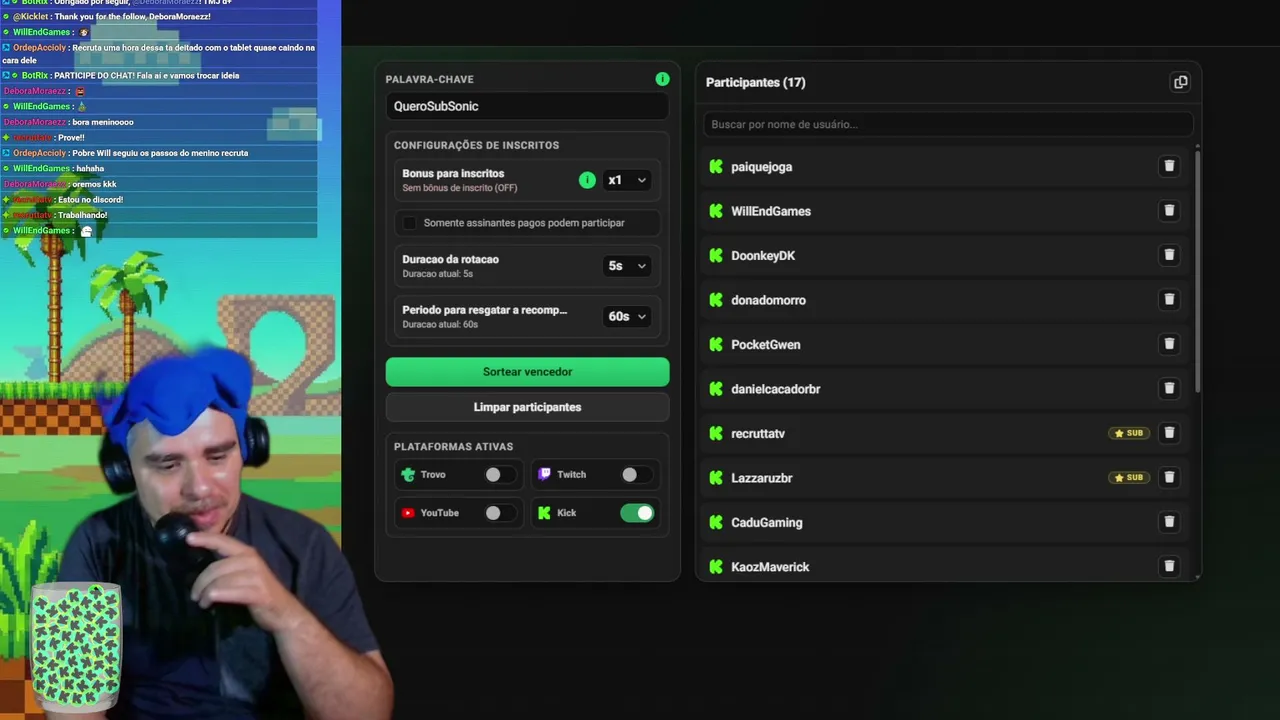Remove donadomorro via trash icon
The width and height of the screenshot is (1280, 720).
coord(1169,299)
